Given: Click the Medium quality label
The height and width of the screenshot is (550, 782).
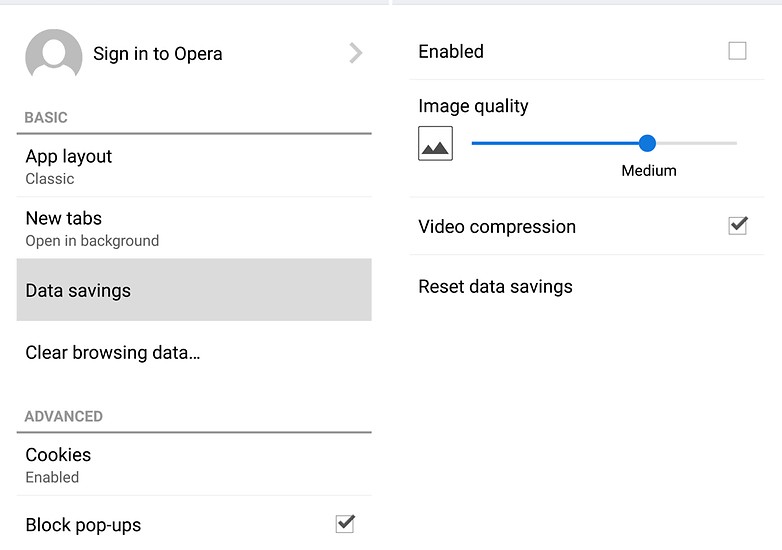Looking at the screenshot, I should click(649, 171).
